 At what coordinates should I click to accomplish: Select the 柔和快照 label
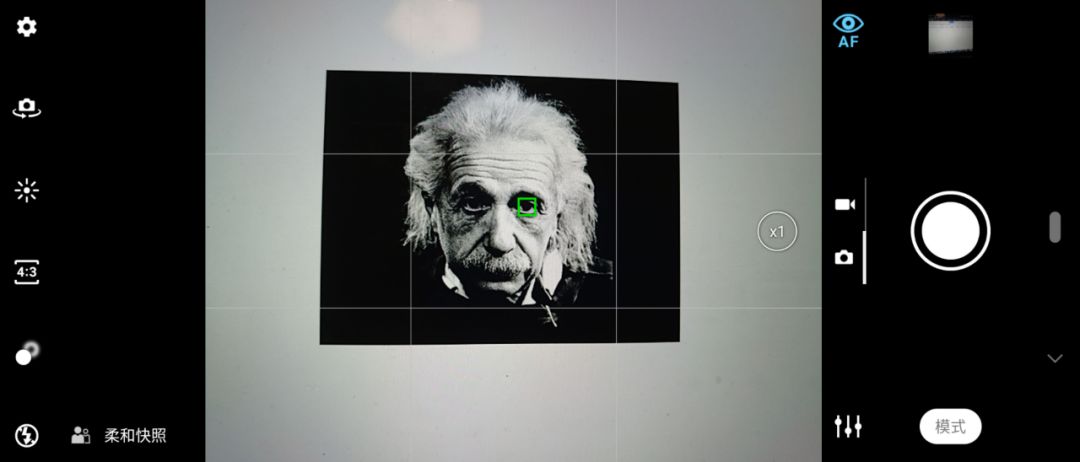[135, 435]
